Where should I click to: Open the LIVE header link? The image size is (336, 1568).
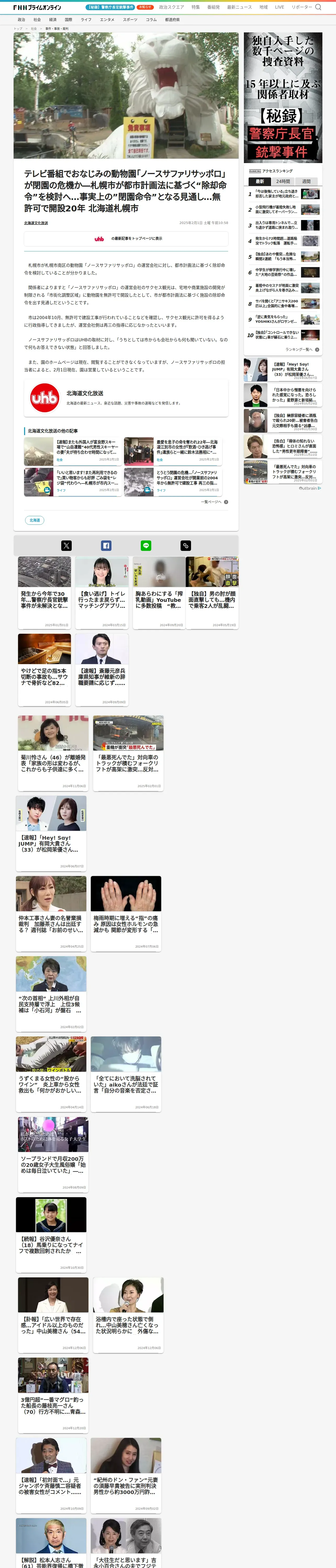click(x=279, y=7)
